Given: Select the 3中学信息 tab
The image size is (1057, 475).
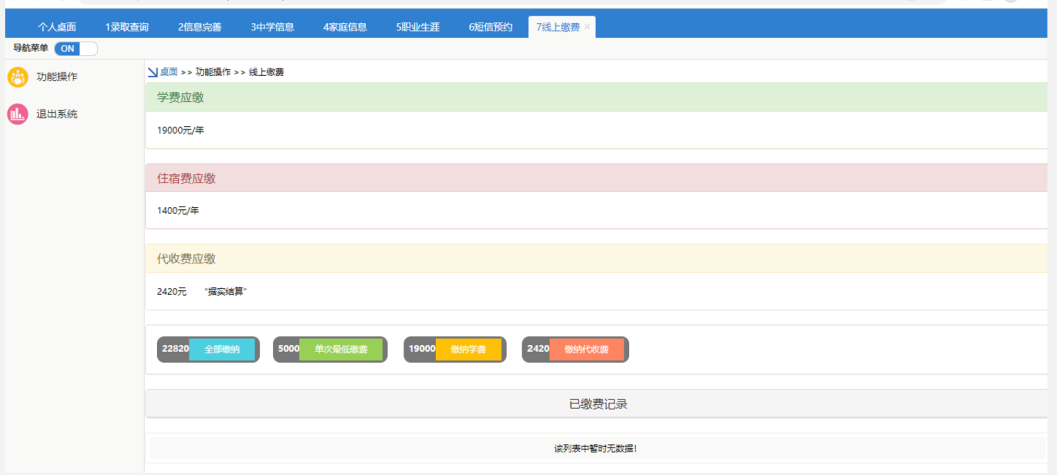Looking at the screenshot, I should tap(272, 27).
